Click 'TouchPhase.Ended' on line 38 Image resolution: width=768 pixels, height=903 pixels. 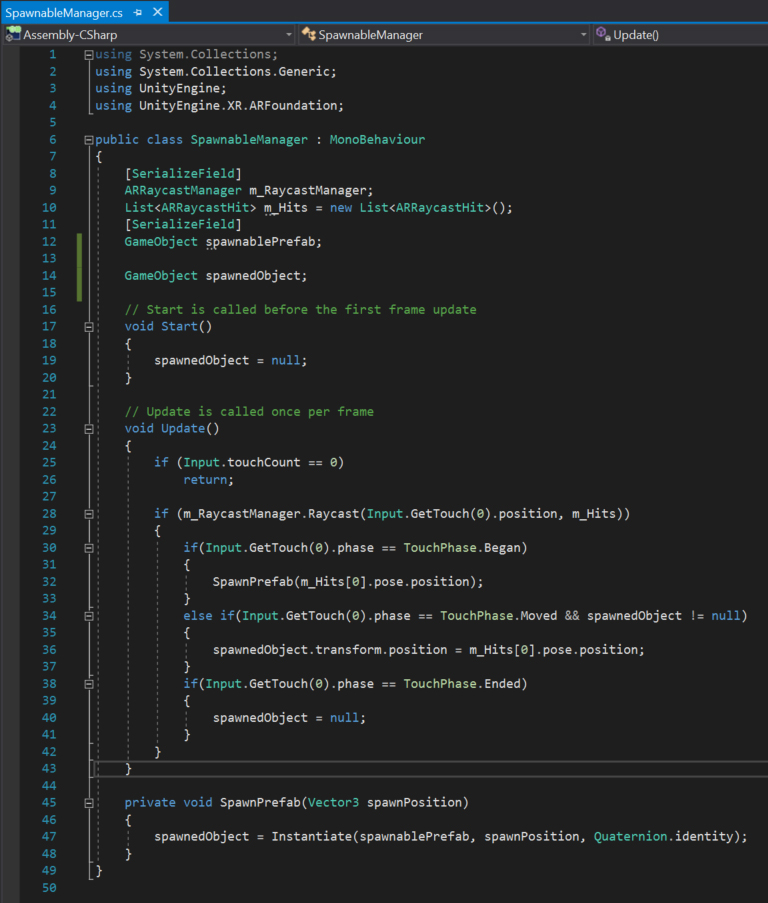pos(462,684)
